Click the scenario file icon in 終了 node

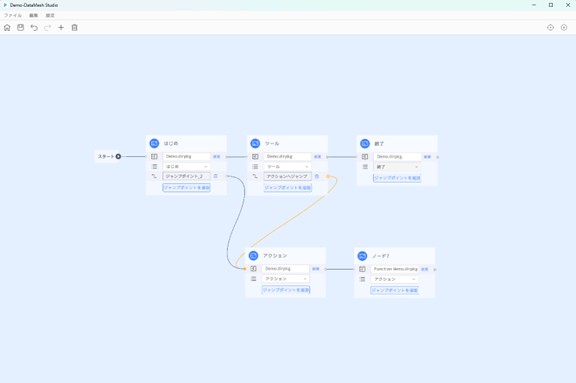pos(365,157)
